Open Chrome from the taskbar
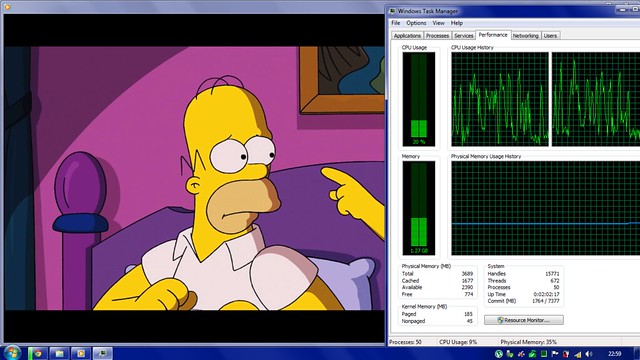 coord(38,353)
